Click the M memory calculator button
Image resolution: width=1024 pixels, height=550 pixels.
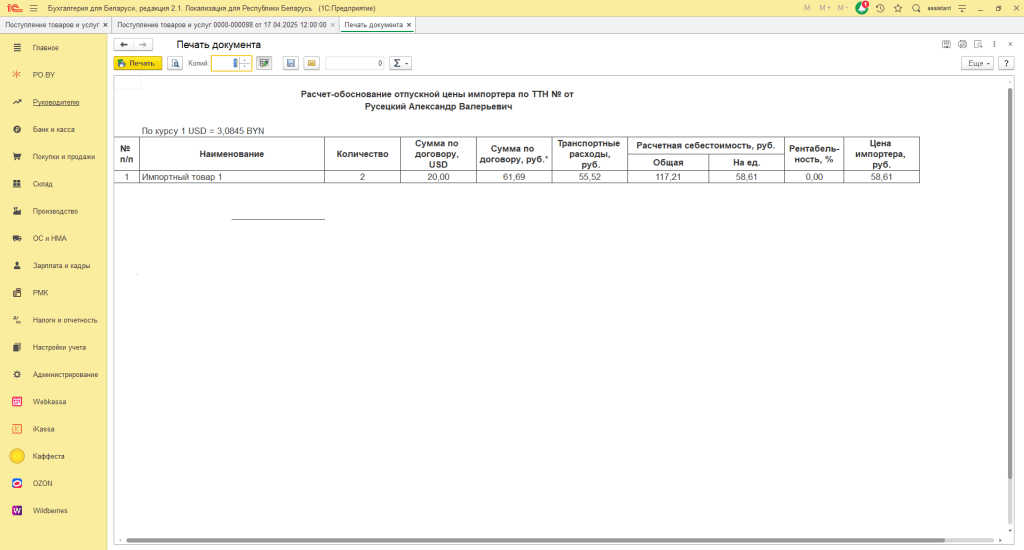click(807, 8)
